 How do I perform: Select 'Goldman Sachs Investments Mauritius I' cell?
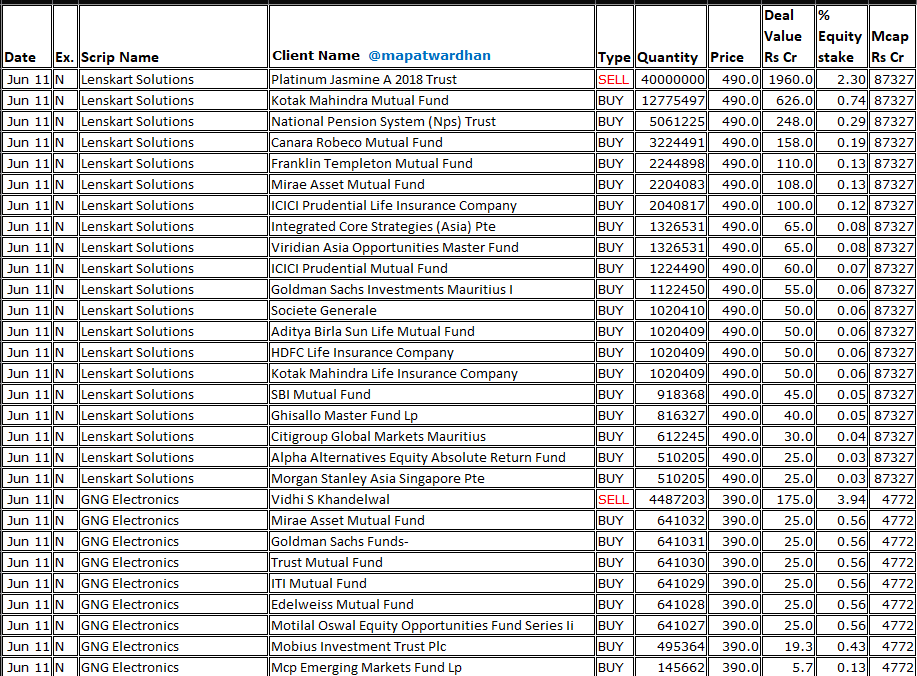click(432, 290)
